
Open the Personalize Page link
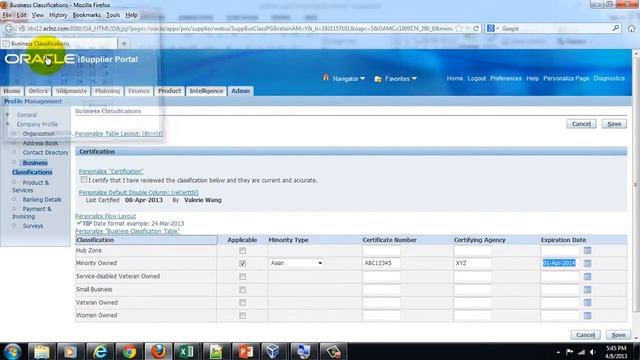click(x=566, y=78)
